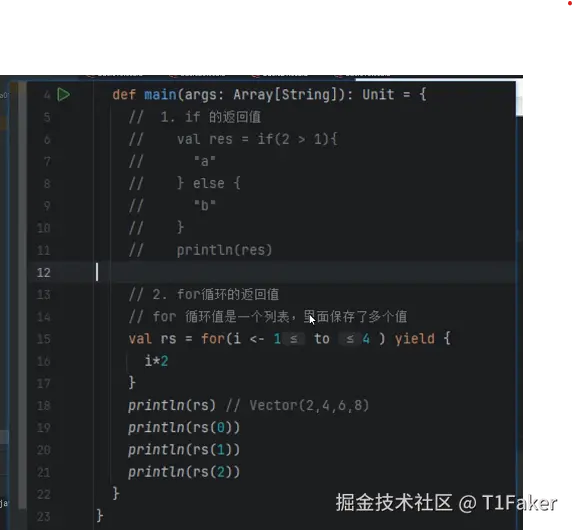Click the closing brace on line 17
573x530 pixels.
pyautogui.click(x=132, y=383)
